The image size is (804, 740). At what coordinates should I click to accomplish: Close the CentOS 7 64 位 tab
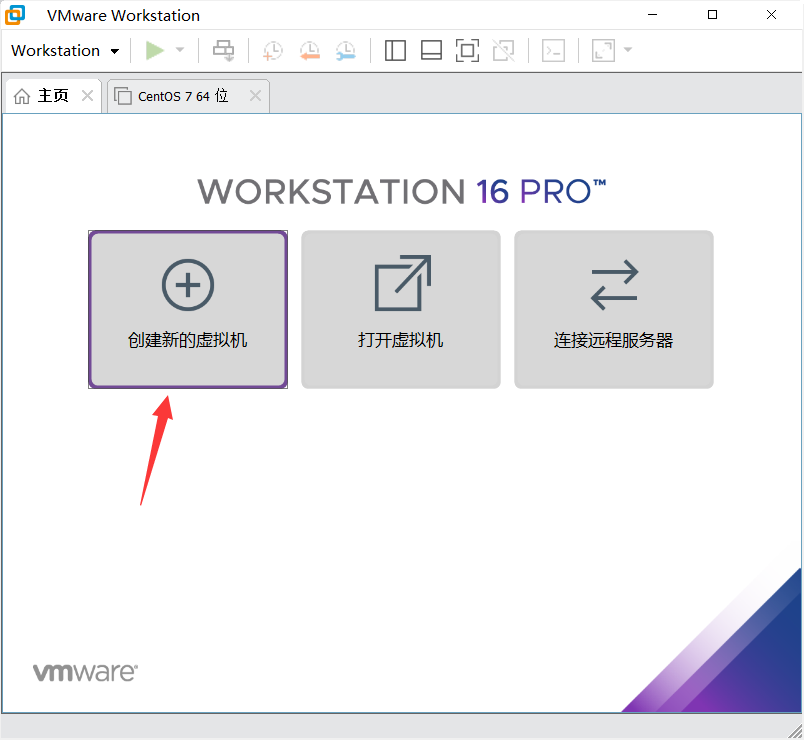pyautogui.click(x=255, y=95)
